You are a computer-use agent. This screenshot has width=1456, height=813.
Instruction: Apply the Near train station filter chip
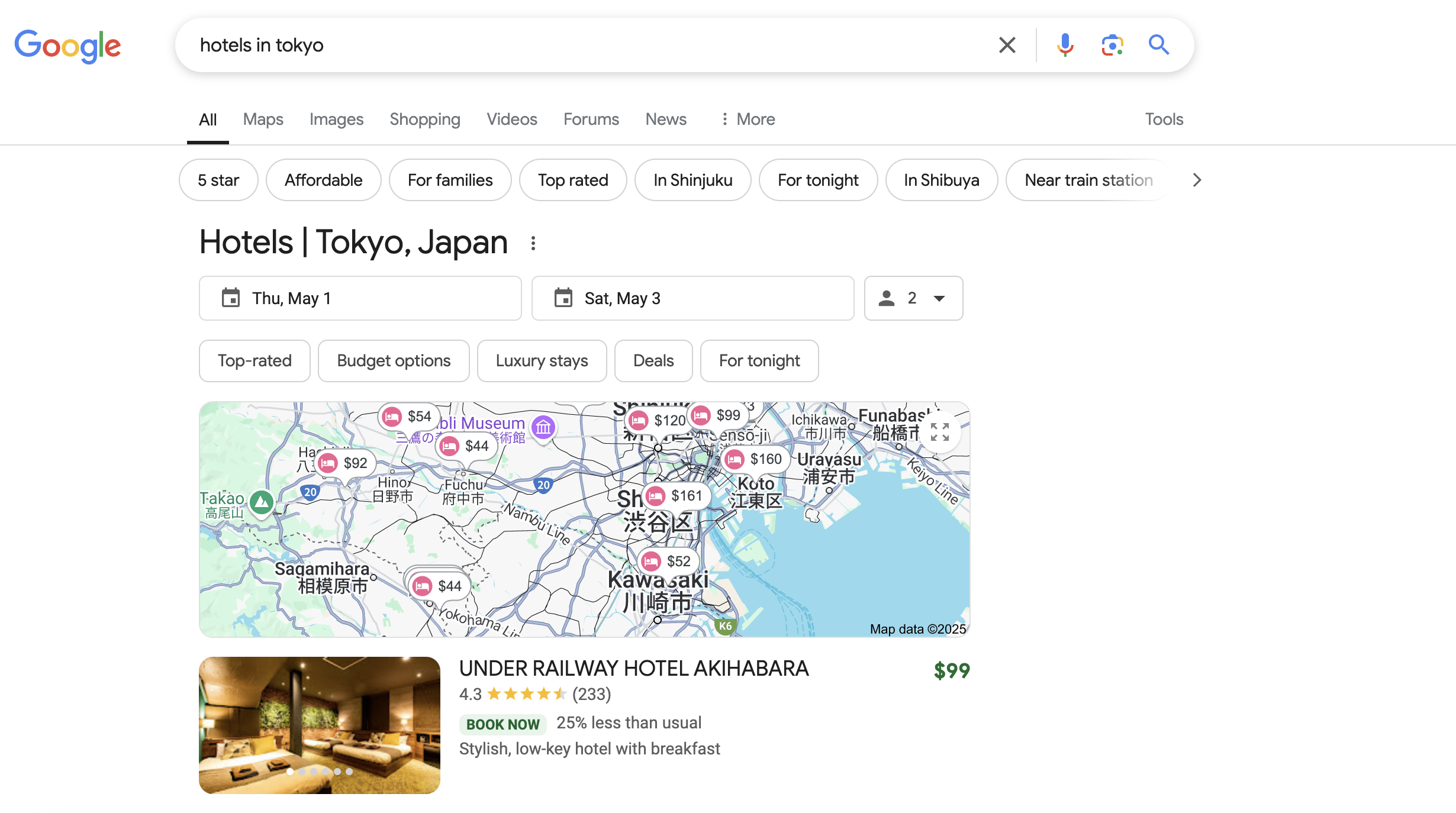click(x=1088, y=180)
